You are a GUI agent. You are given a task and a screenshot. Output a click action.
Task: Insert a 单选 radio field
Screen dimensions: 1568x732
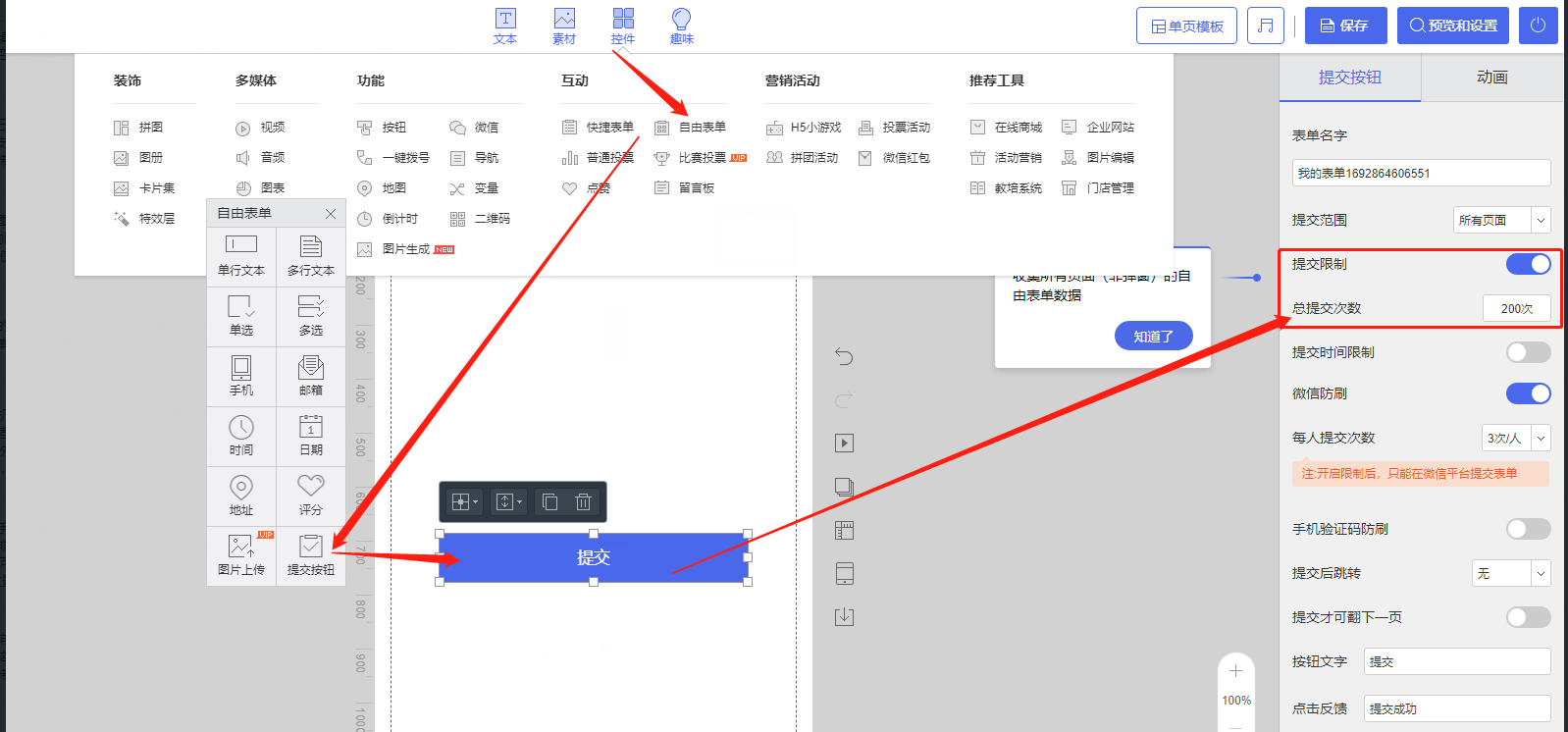(241, 316)
